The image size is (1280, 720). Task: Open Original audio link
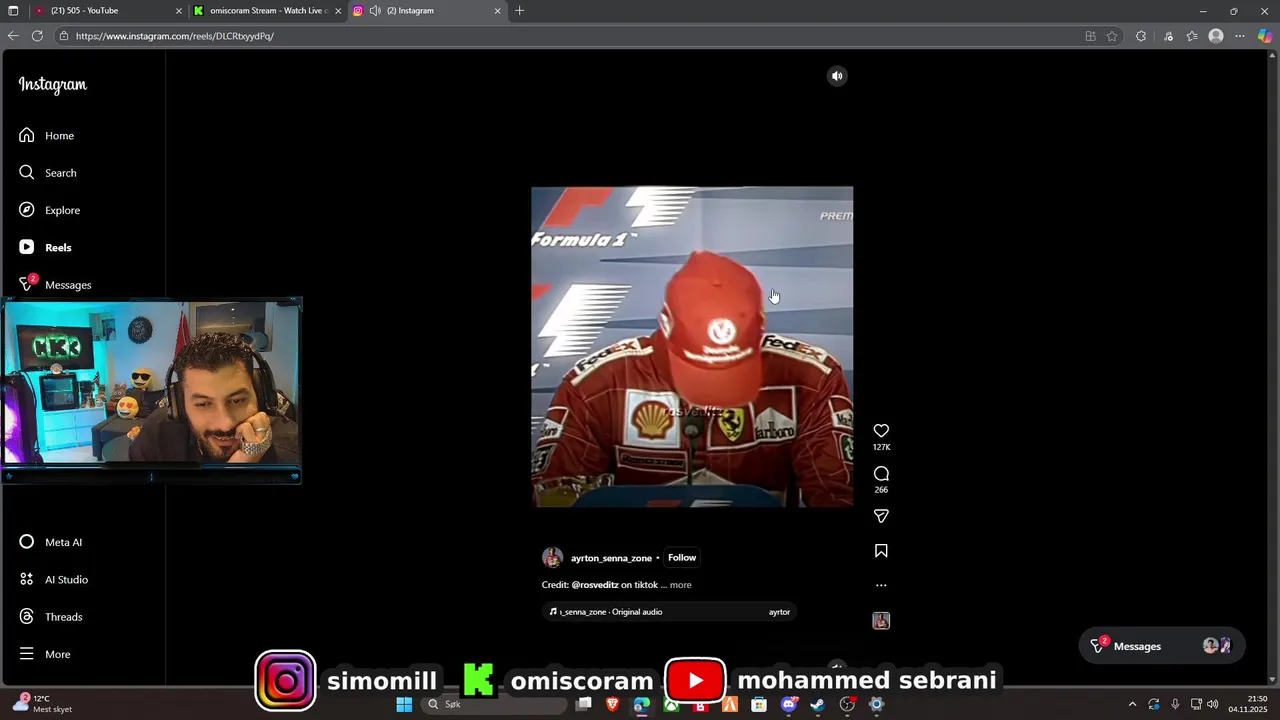coord(637,612)
